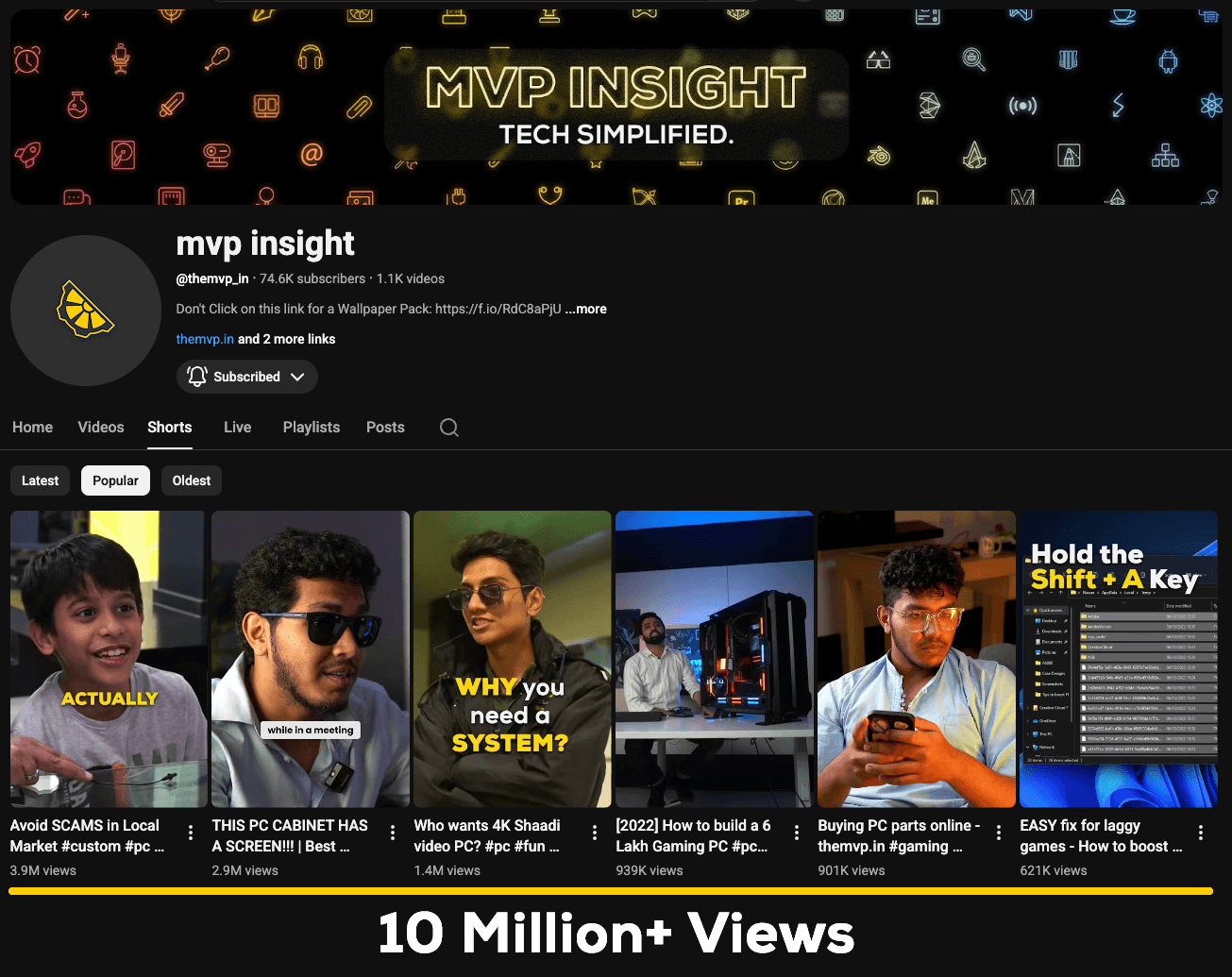Play the short with boy saying ACTUALLY
The image size is (1232, 977).
(x=109, y=659)
